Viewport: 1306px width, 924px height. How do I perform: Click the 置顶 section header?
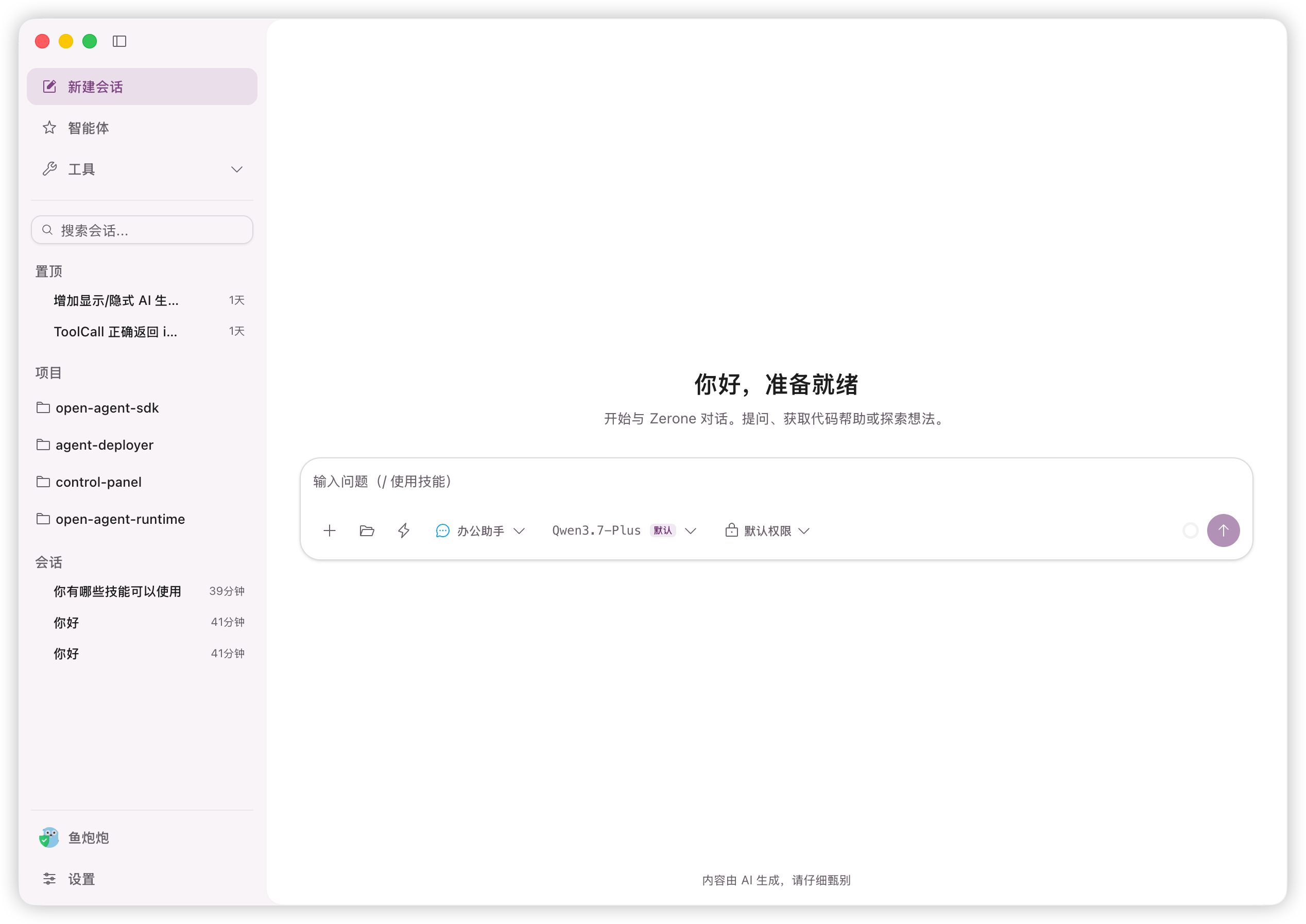click(x=49, y=271)
